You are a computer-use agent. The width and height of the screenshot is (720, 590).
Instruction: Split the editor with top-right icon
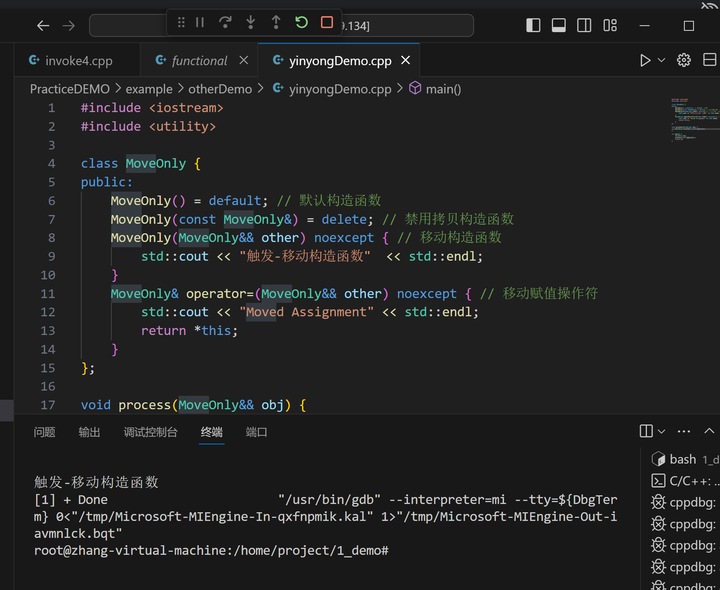[x=709, y=60]
